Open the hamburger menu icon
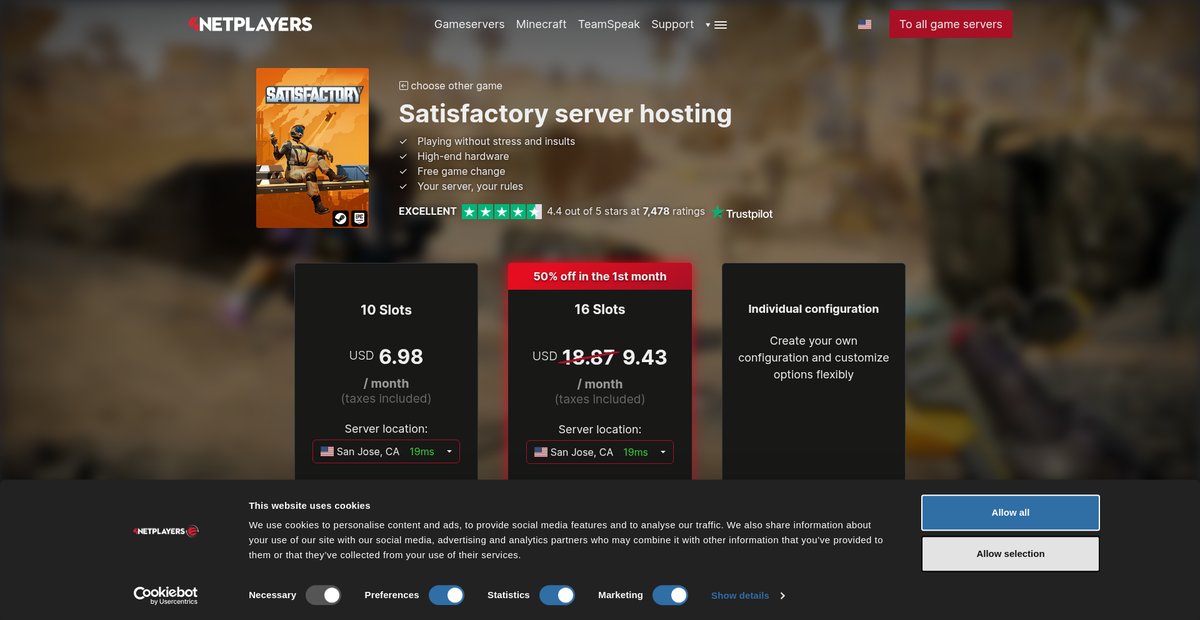1200x620 pixels. pos(721,25)
